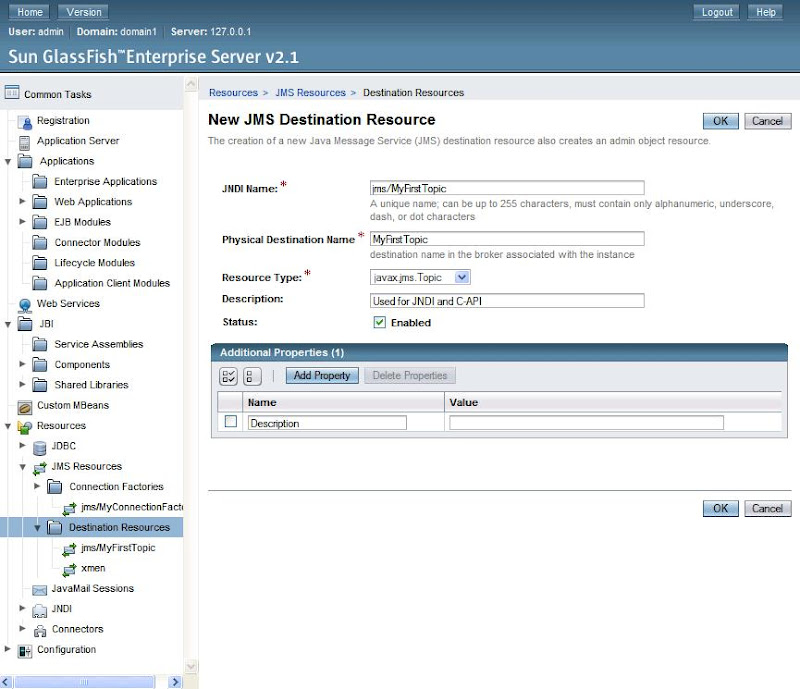The height and width of the screenshot is (689, 800).
Task: Click the sidebar scroll down arrow
Action: [x=191, y=667]
